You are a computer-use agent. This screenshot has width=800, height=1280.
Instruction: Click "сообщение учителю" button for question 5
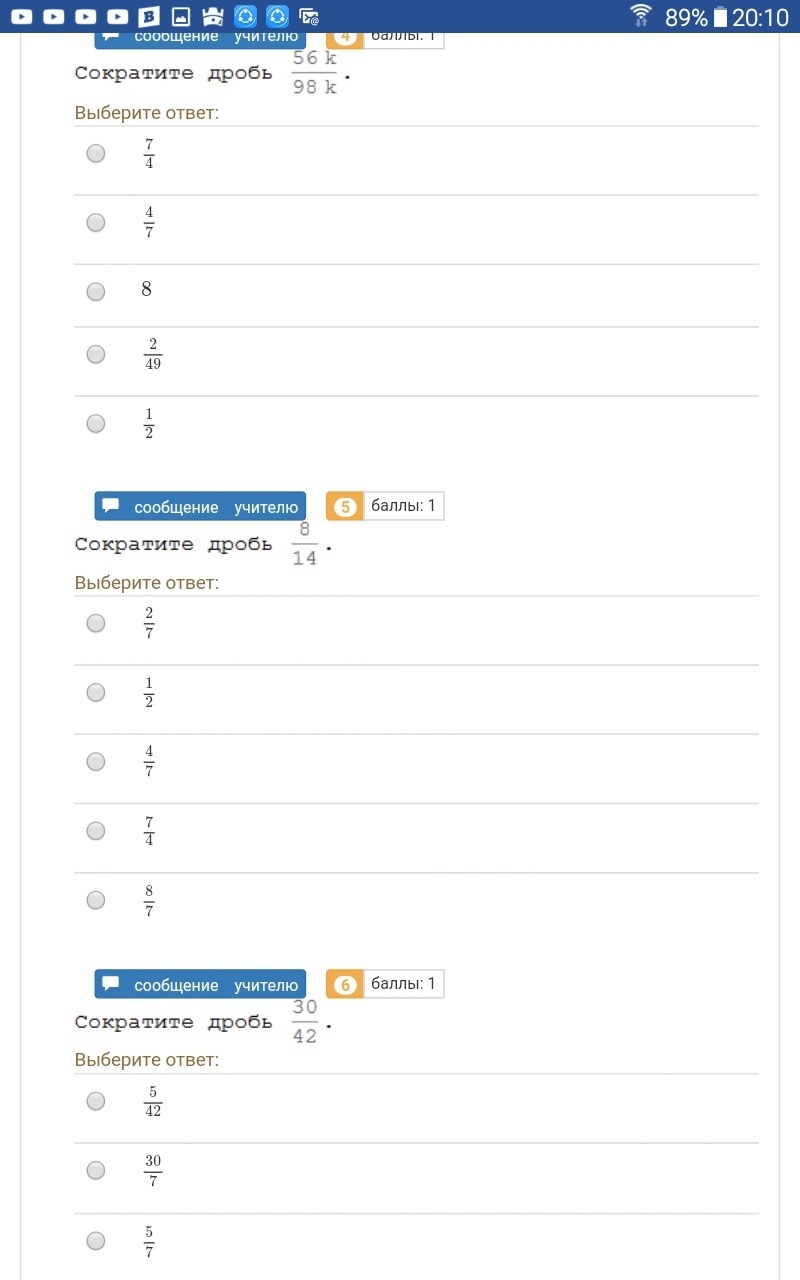click(x=200, y=507)
